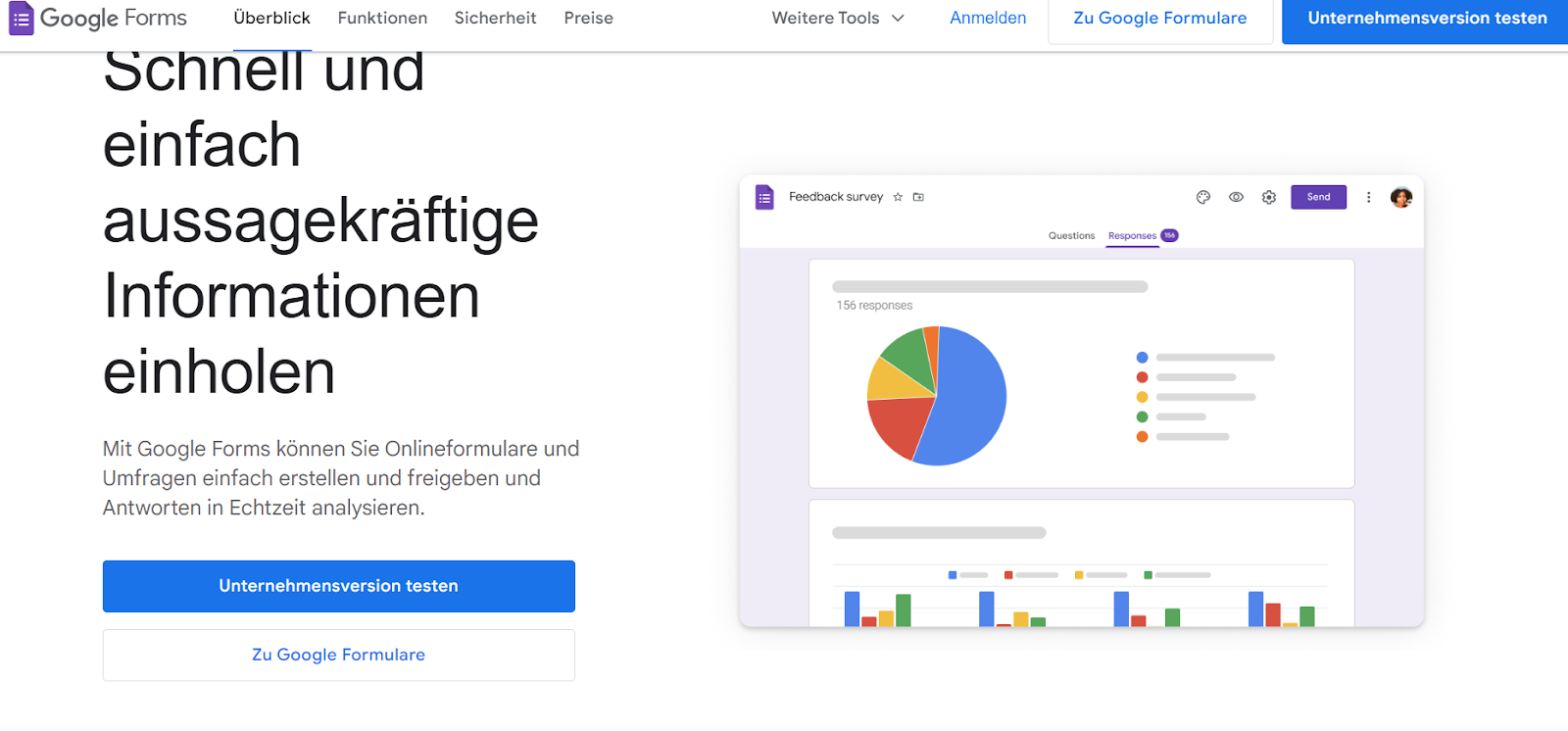Screen dimensions: 1568x731
Task: Click the purple Send button
Action: 1318,197
